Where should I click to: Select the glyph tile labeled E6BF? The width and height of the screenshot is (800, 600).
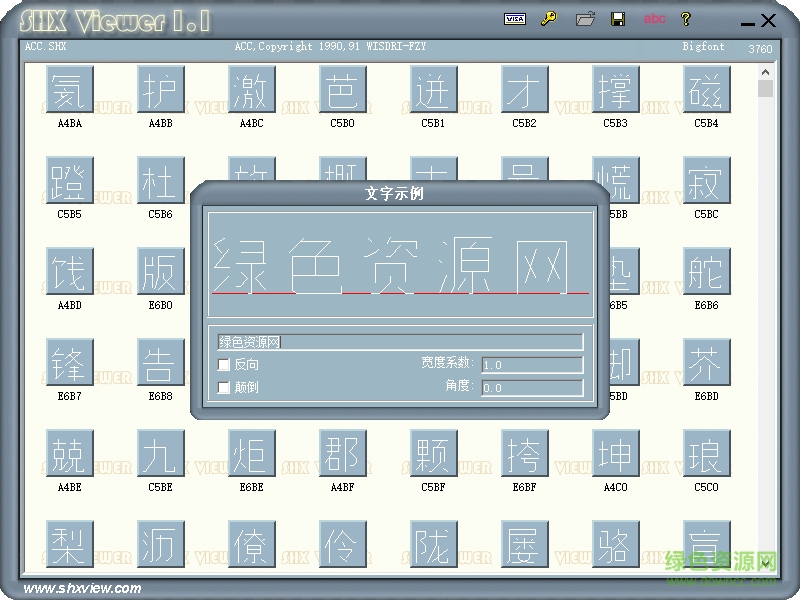pos(524,453)
